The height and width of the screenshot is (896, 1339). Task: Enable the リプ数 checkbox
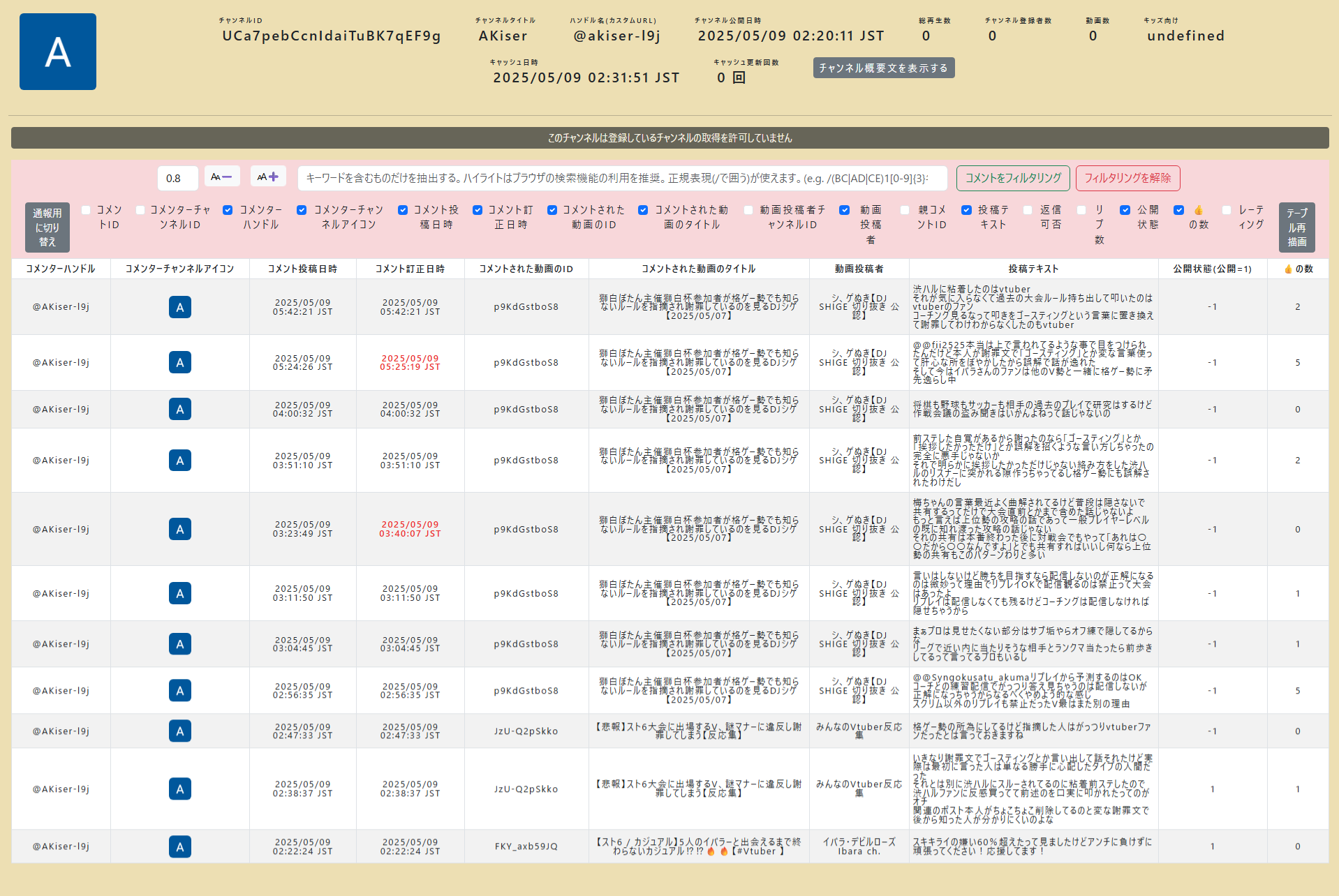click(x=1081, y=210)
